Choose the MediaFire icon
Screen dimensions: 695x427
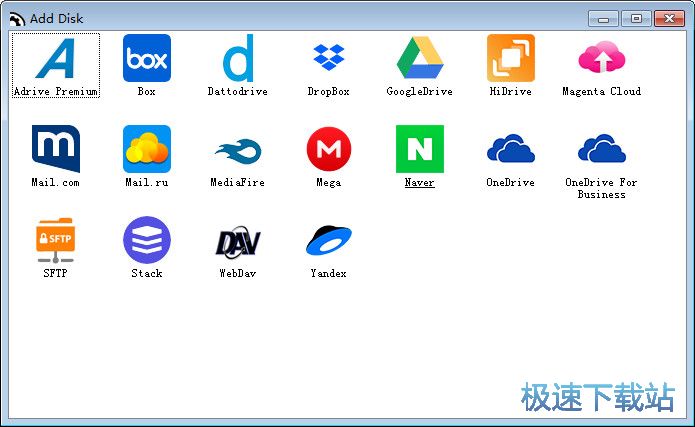(238, 150)
